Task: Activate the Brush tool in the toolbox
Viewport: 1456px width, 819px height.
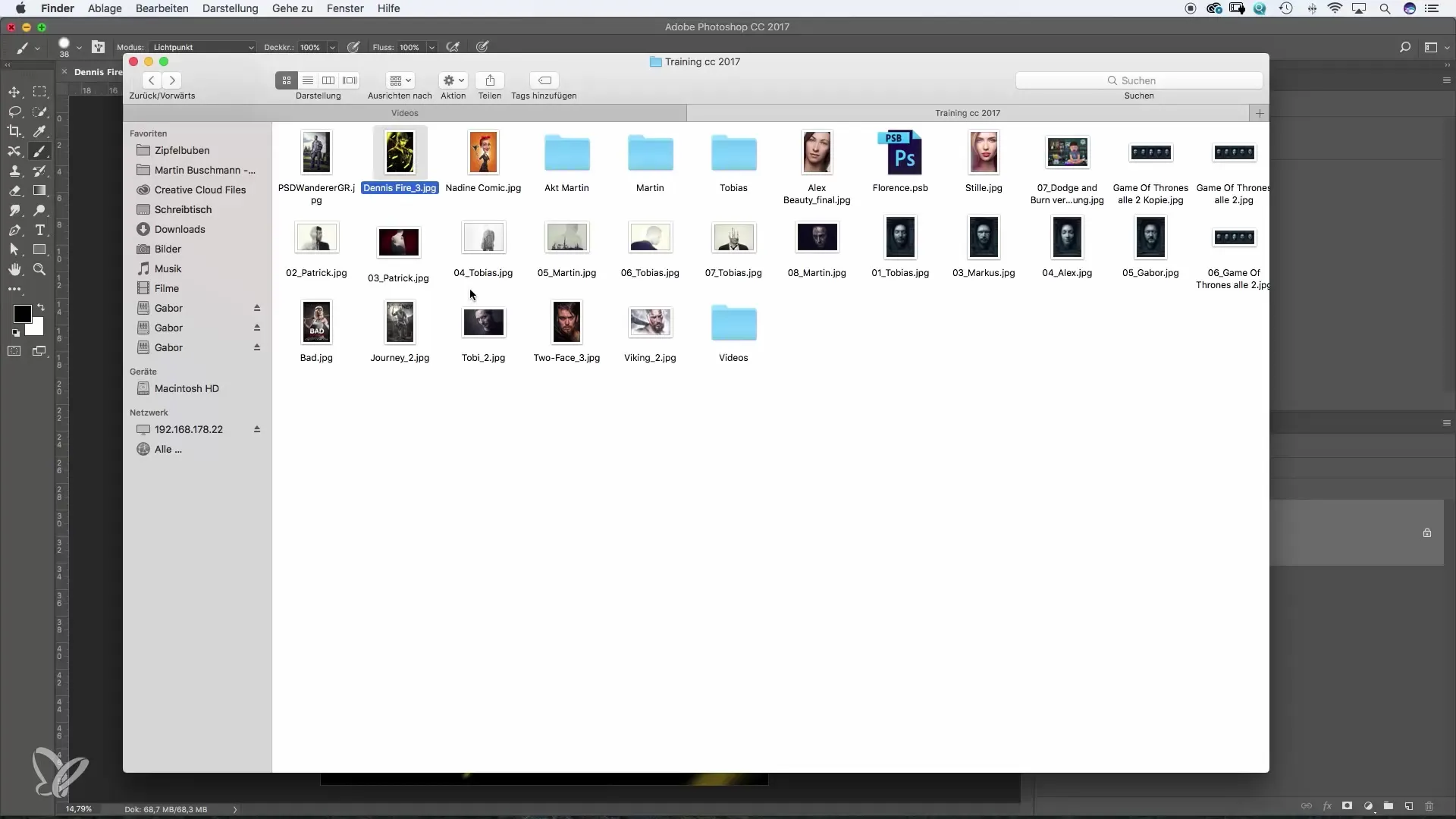Action: pos(39,151)
